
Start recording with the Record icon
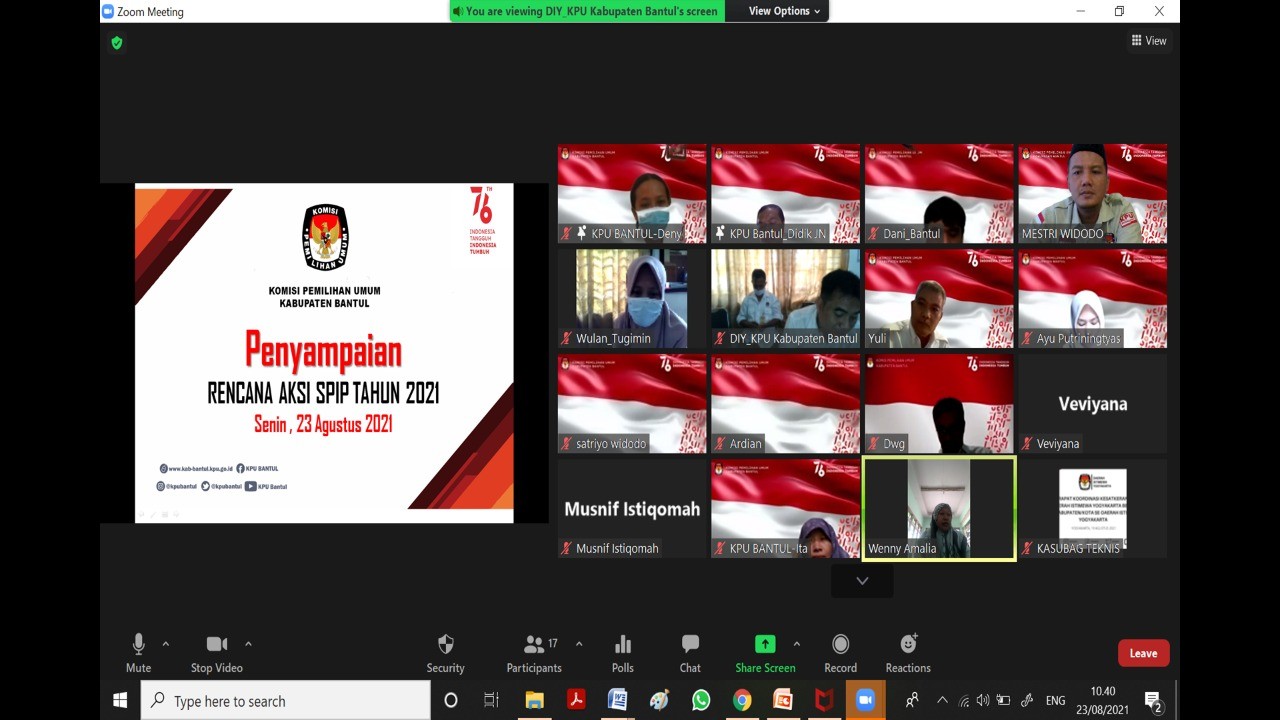pos(840,645)
